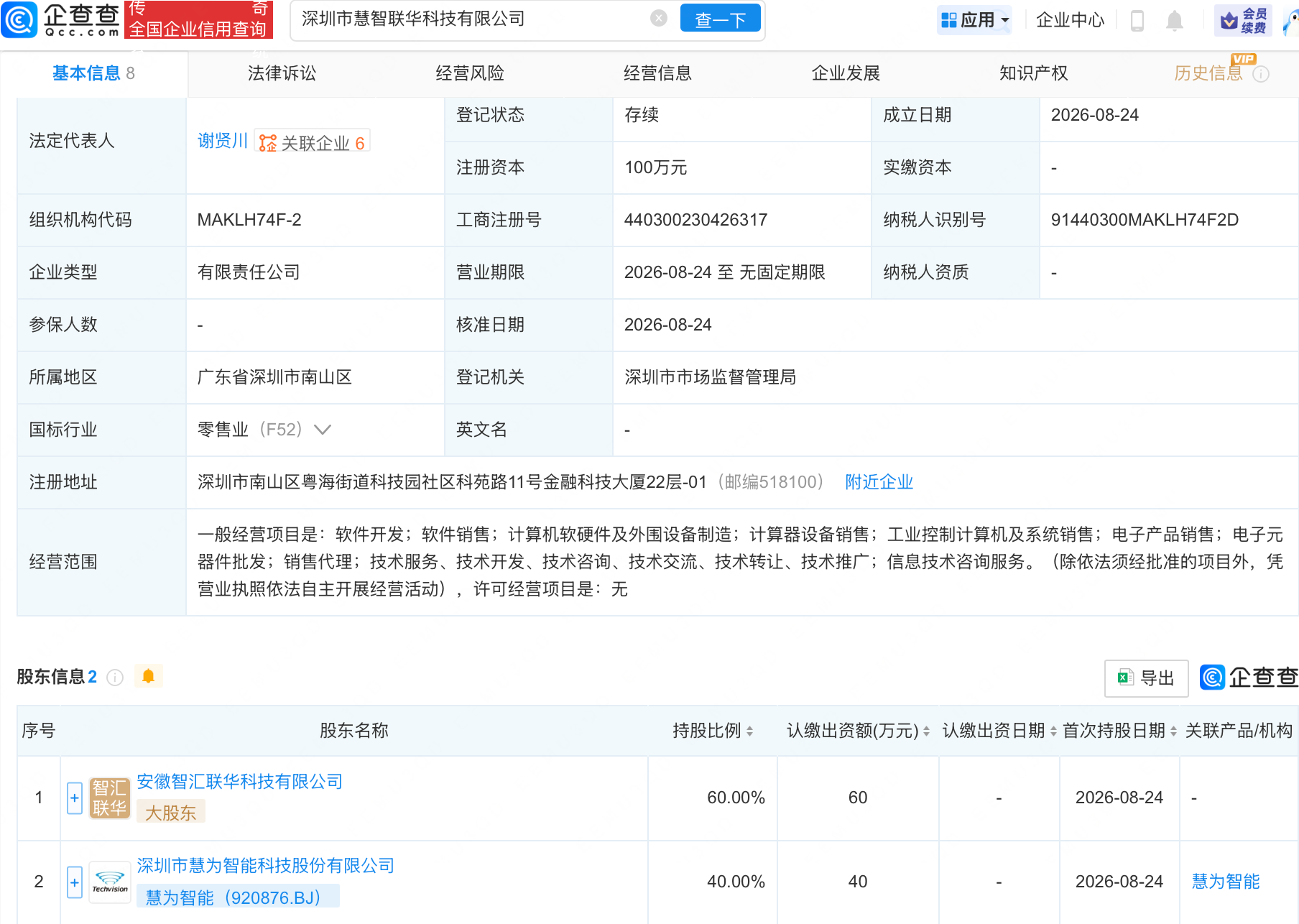Screen dimensions: 1299x924
Task: Click the 会员续费 crown icon
Action: pyautogui.click(x=1243, y=20)
